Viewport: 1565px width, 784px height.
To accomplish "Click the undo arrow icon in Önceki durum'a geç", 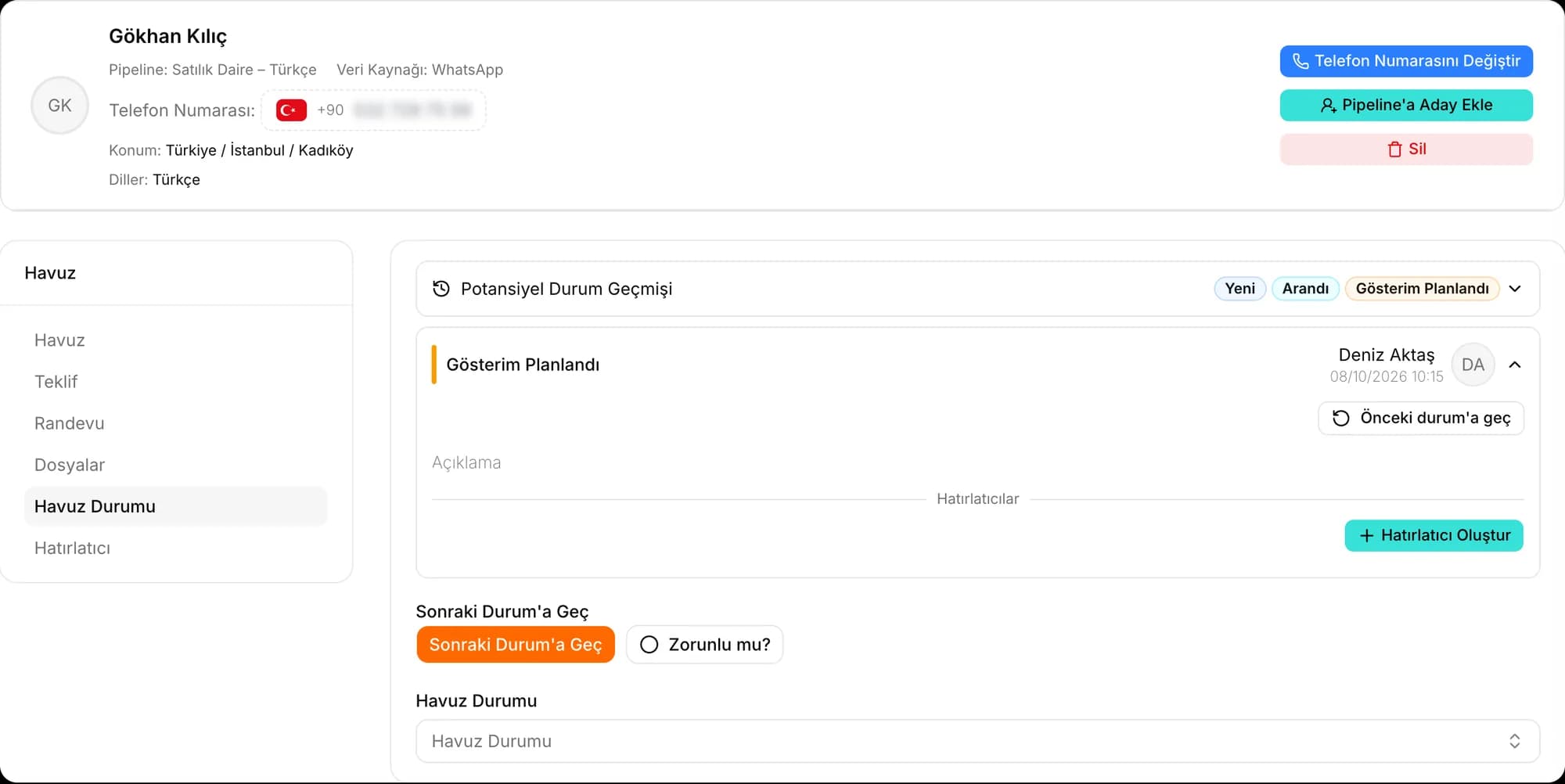I will (1341, 418).
